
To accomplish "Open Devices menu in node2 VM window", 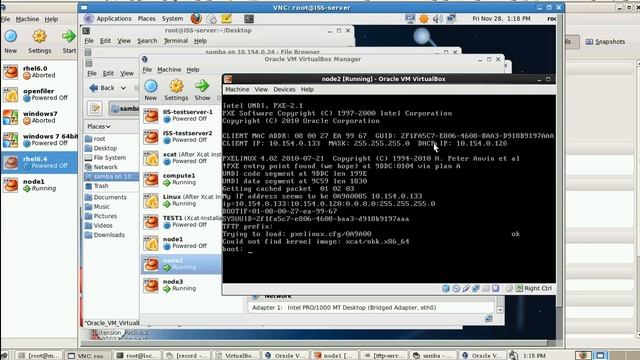I will tap(284, 89).
